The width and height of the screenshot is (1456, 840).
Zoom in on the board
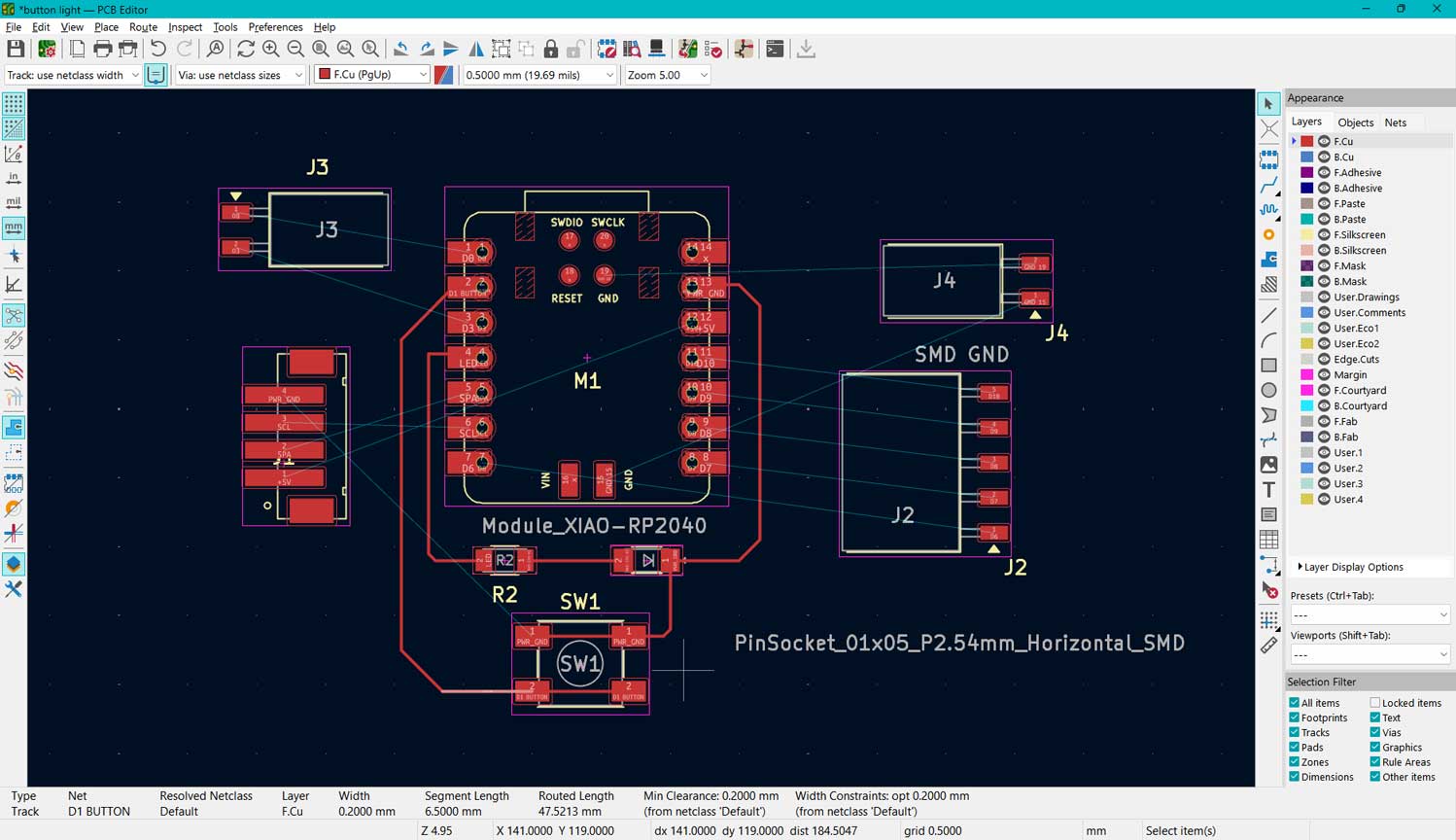(x=271, y=49)
